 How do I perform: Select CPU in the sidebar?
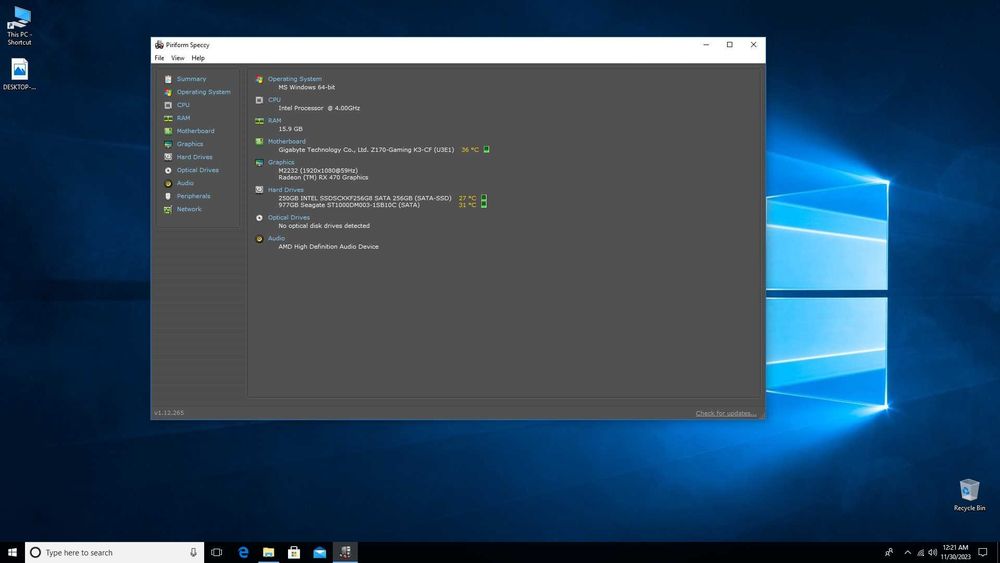pos(183,105)
